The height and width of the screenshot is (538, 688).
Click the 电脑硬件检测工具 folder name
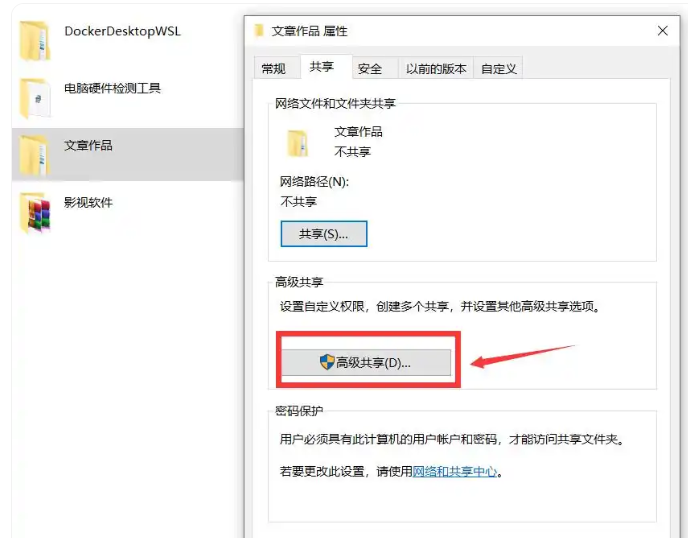(x=112, y=88)
